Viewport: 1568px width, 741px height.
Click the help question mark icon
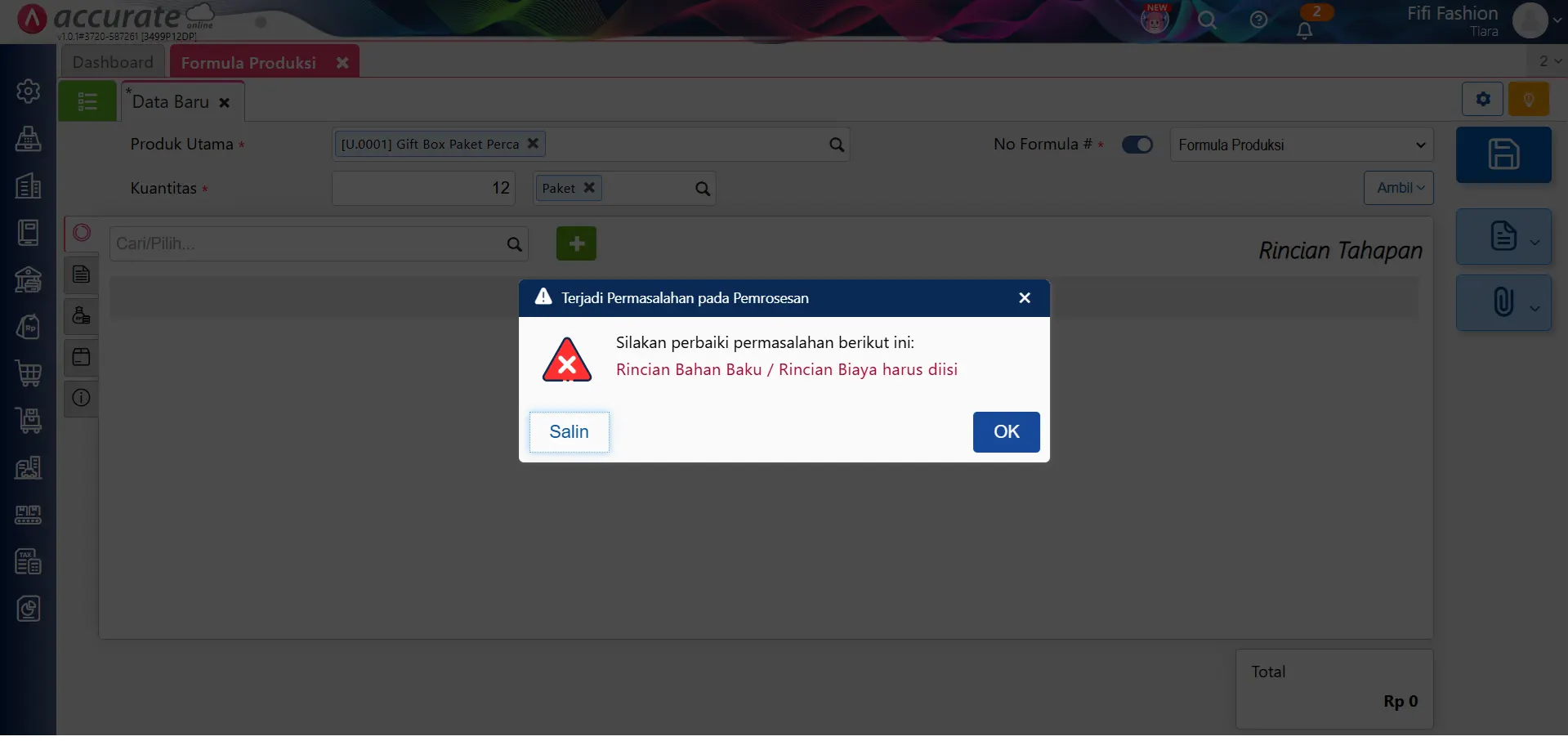(x=1258, y=20)
